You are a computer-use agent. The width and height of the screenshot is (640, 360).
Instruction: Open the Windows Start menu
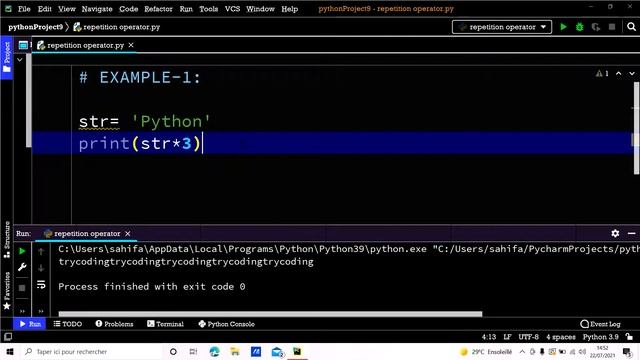(x=10, y=351)
